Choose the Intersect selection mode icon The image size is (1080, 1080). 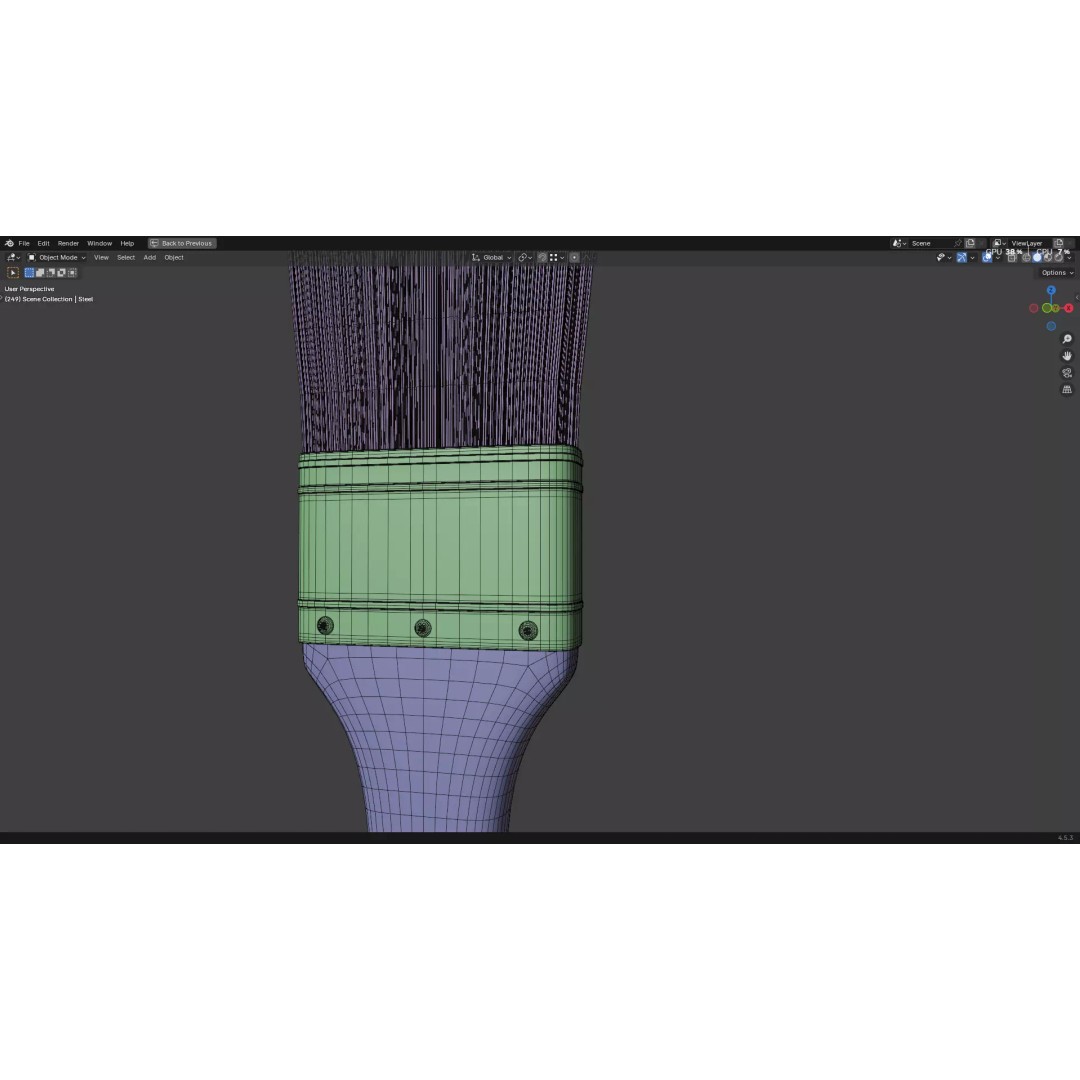click(72, 273)
